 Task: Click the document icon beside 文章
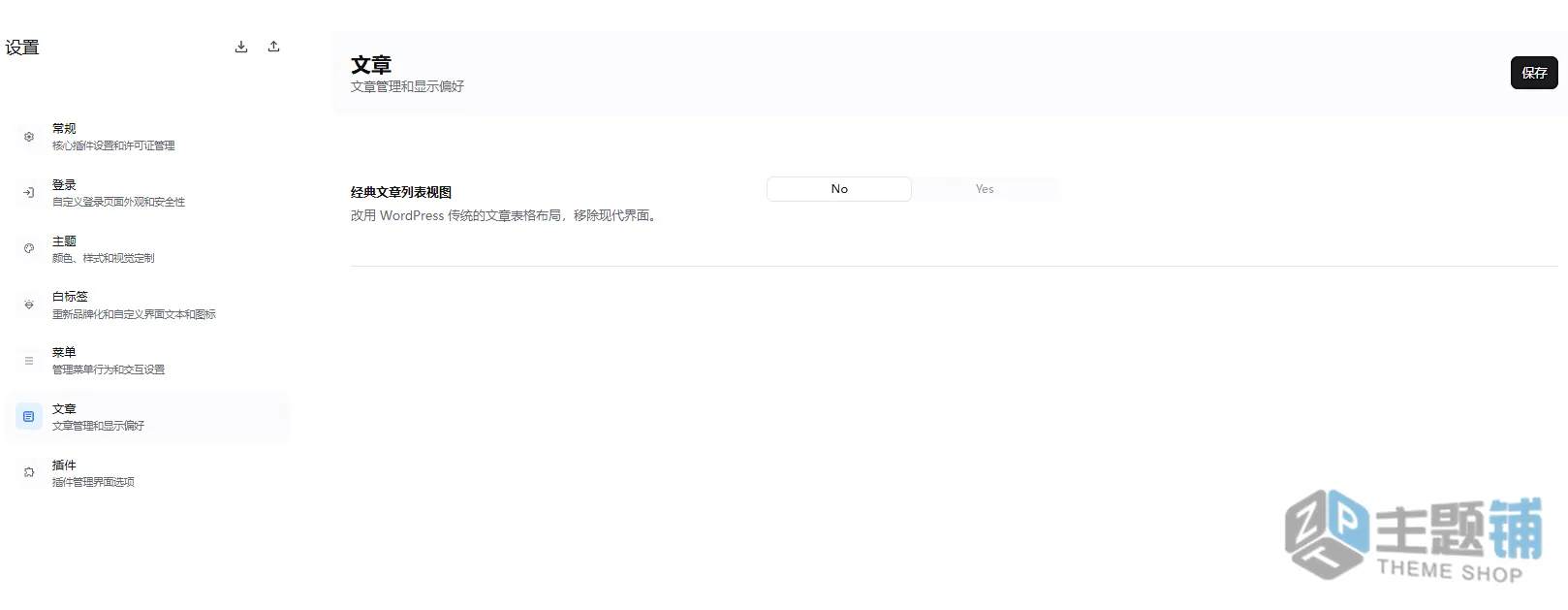(x=29, y=417)
